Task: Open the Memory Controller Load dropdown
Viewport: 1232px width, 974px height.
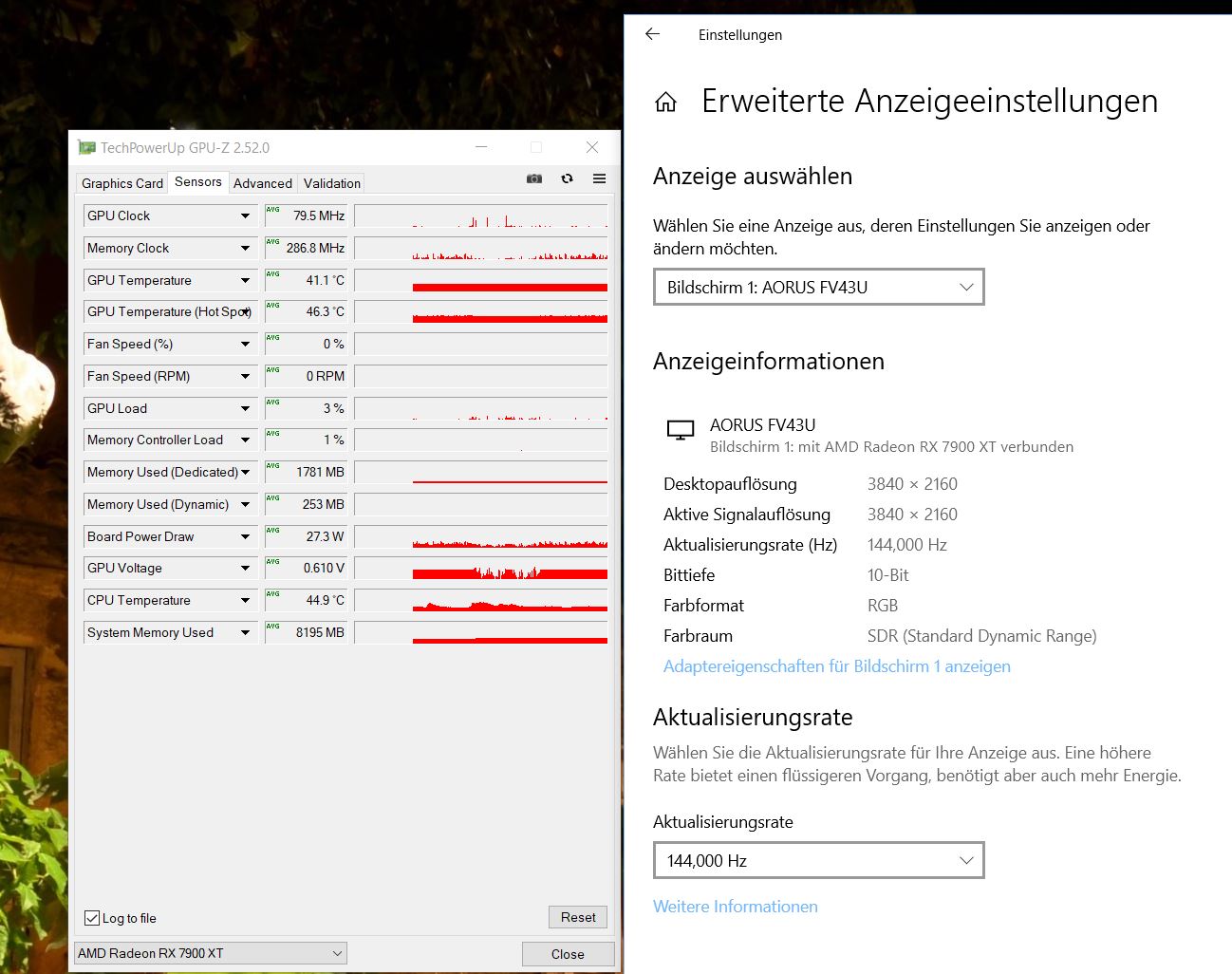Action: (245, 440)
